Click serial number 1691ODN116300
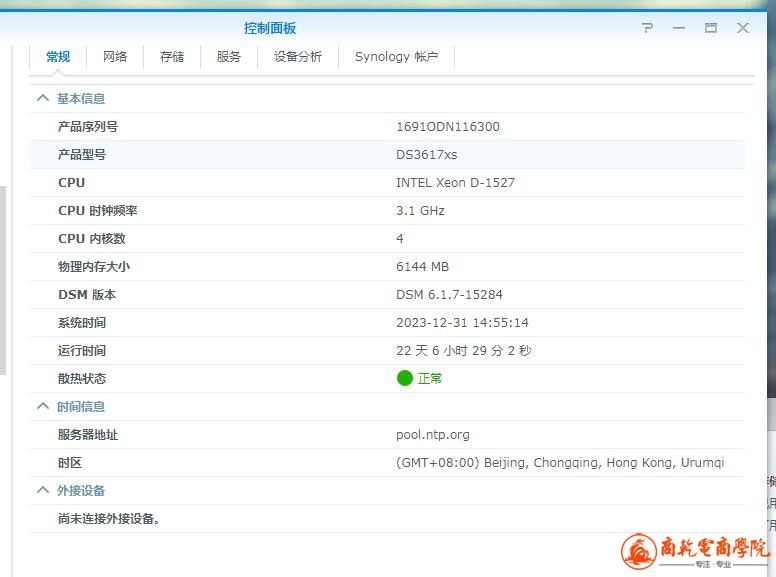The height and width of the screenshot is (577, 776). (x=448, y=127)
